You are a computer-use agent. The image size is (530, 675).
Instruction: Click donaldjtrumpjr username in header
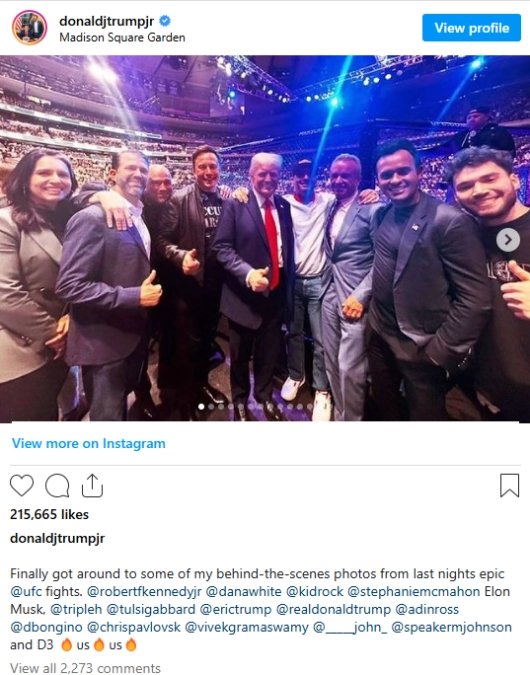click(x=106, y=21)
